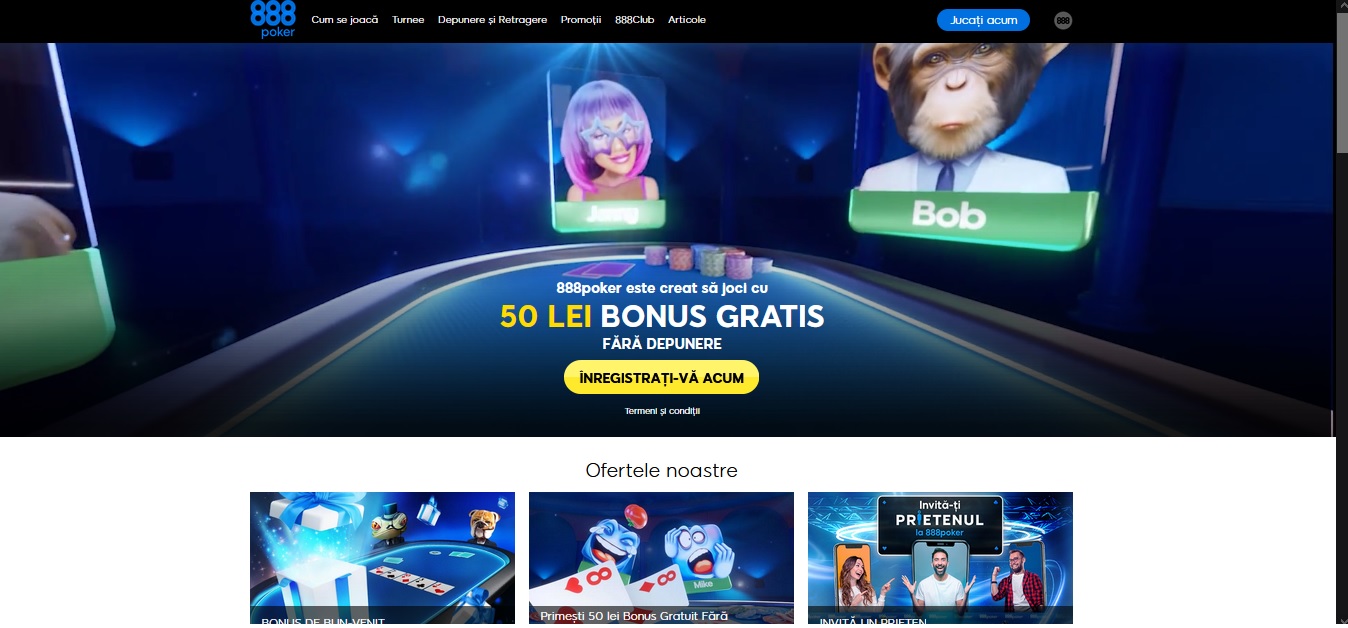Select the Promoții menu item
1348x628 pixels.
click(x=581, y=20)
